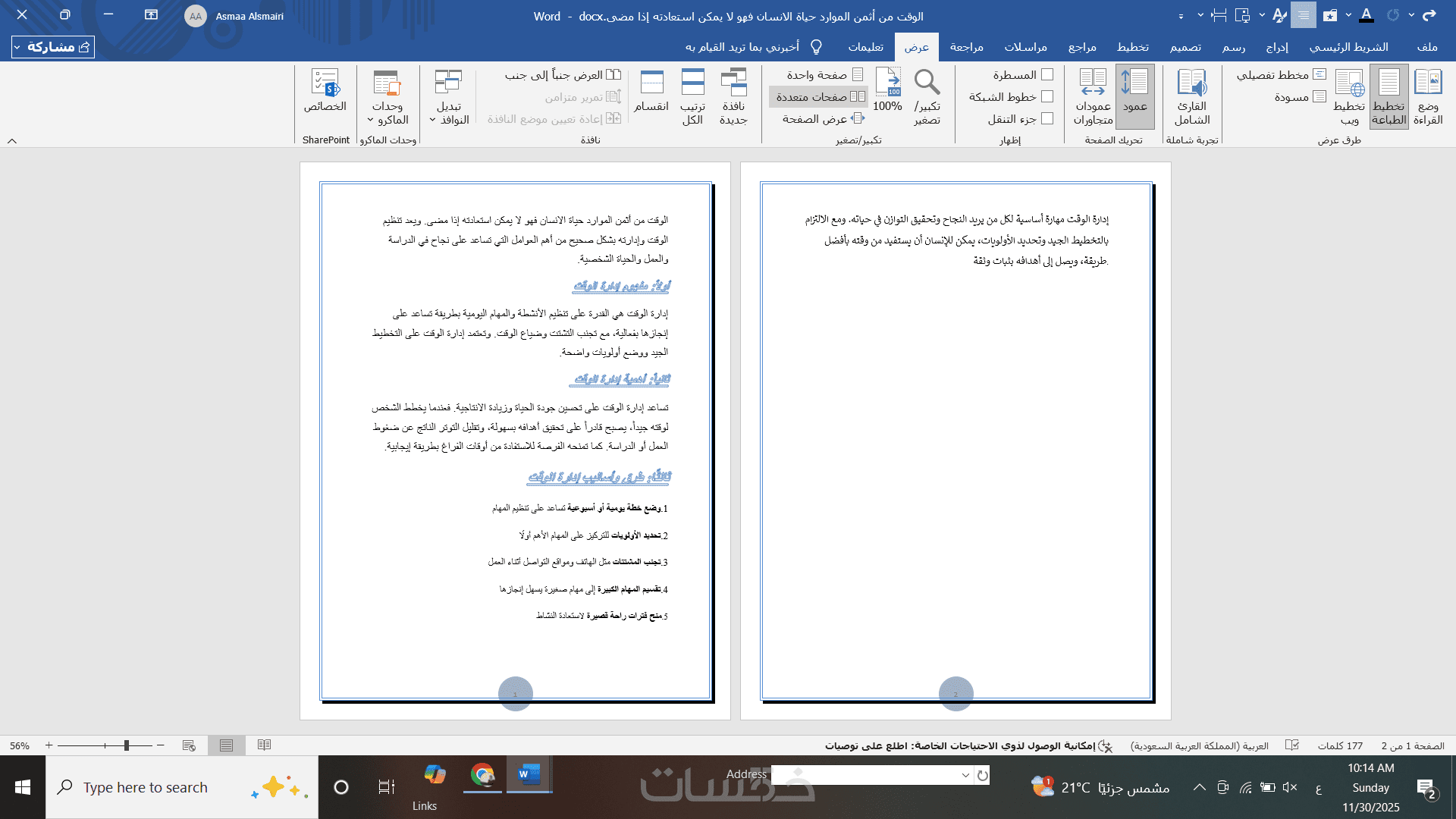This screenshot has height=819, width=1456.
Task: Toggle the Navigation Pane checkbox (جزء التنقل)
Action: (x=1047, y=118)
